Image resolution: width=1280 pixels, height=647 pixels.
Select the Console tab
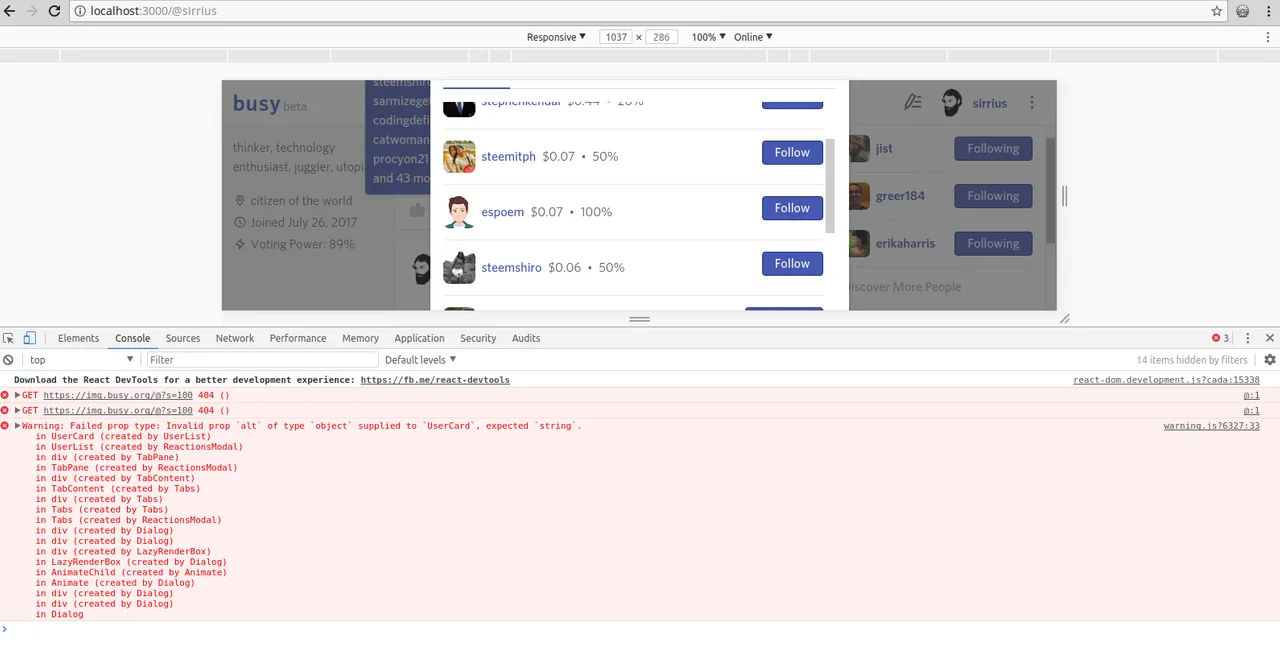click(132, 338)
